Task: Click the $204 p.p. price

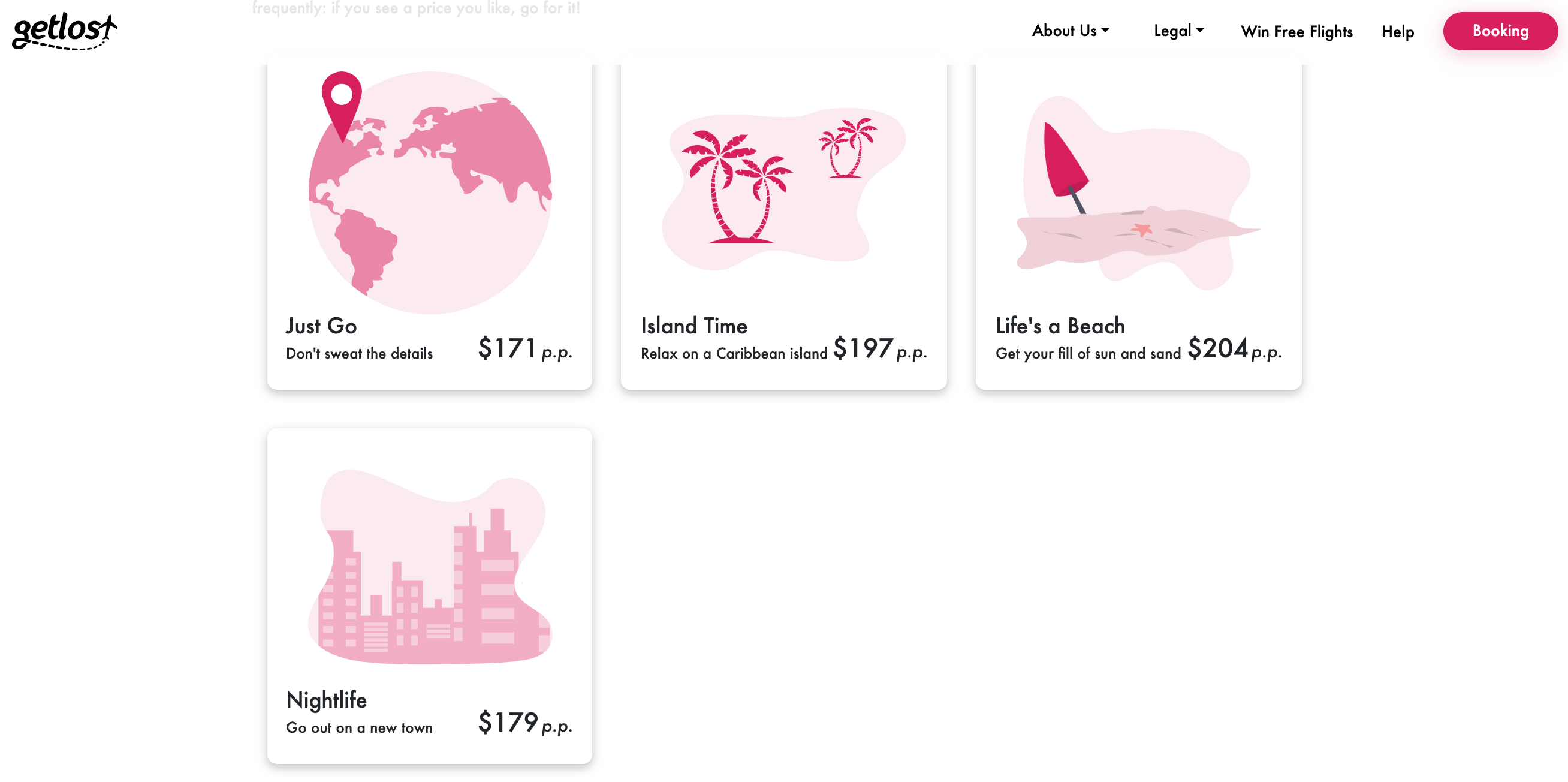Action: click(1234, 349)
